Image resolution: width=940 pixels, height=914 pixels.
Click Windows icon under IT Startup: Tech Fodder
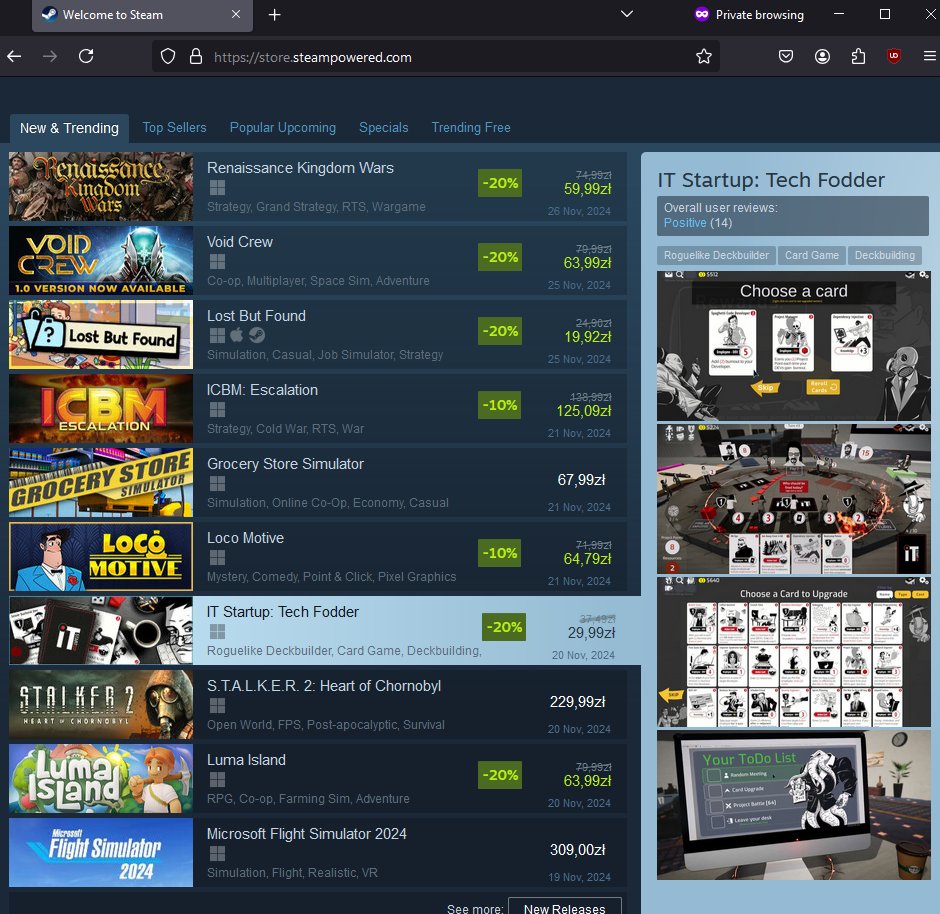[218, 632]
